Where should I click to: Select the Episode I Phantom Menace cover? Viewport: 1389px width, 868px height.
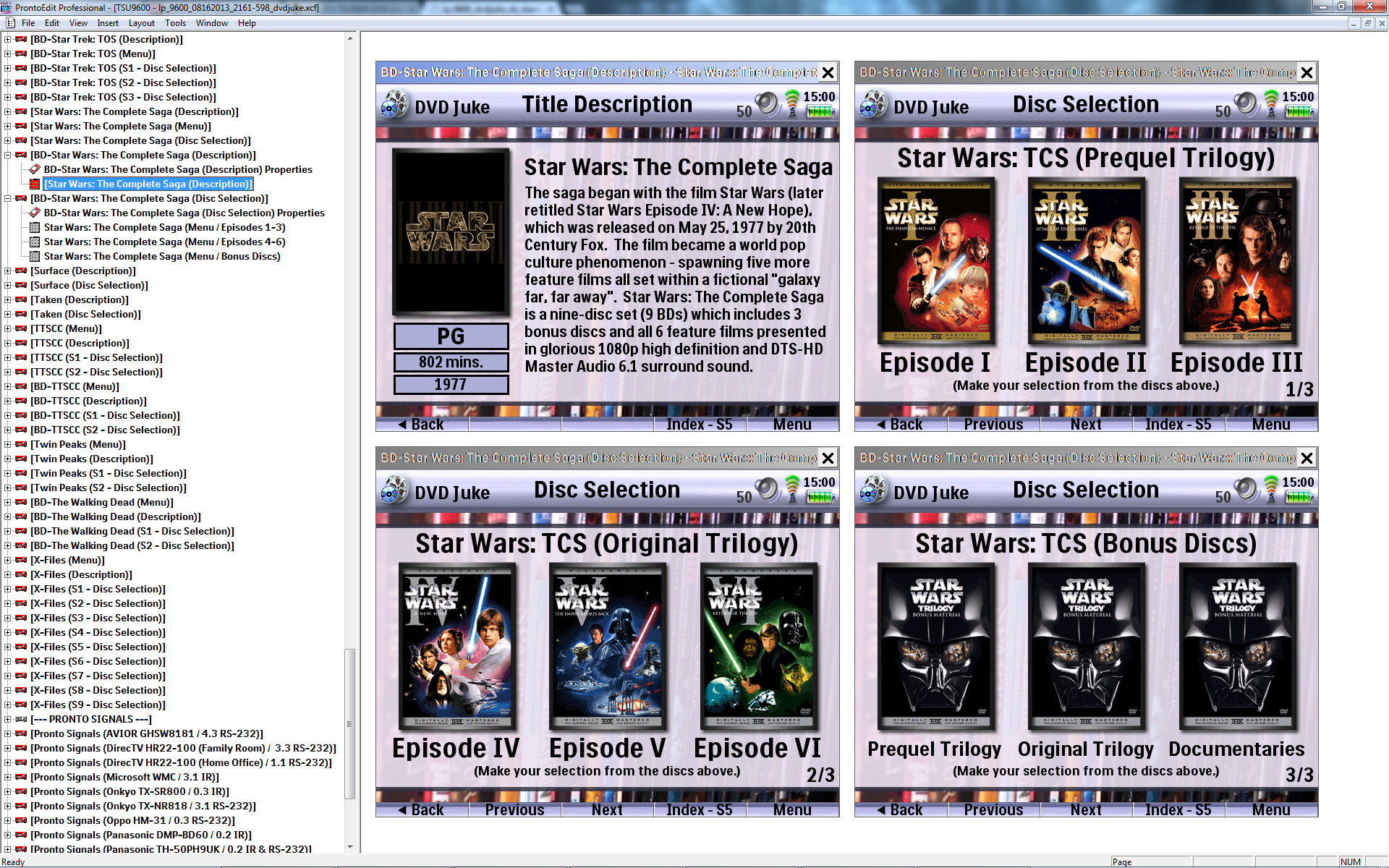point(935,260)
